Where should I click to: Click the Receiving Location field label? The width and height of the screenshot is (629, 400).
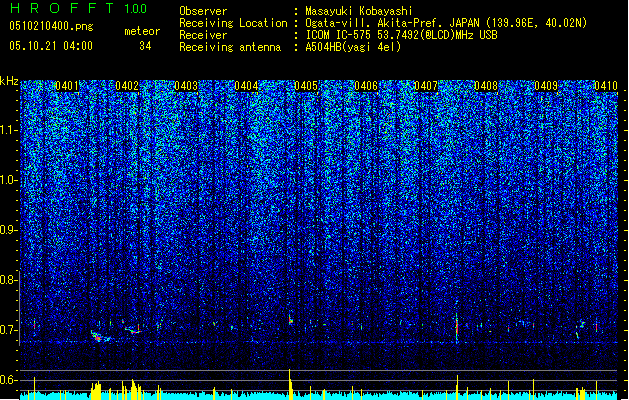coord(233,23)
